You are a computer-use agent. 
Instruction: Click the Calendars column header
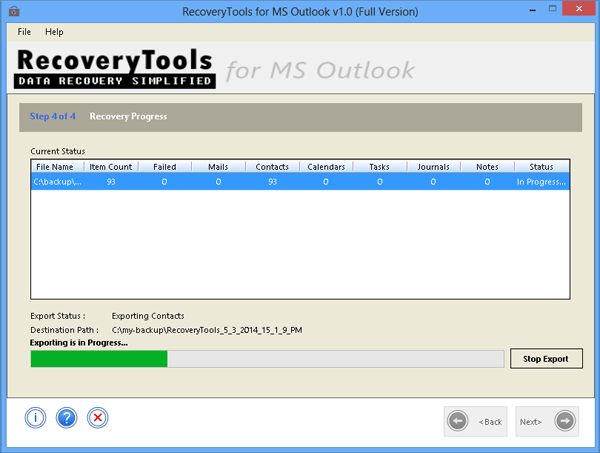click(326, 167)
